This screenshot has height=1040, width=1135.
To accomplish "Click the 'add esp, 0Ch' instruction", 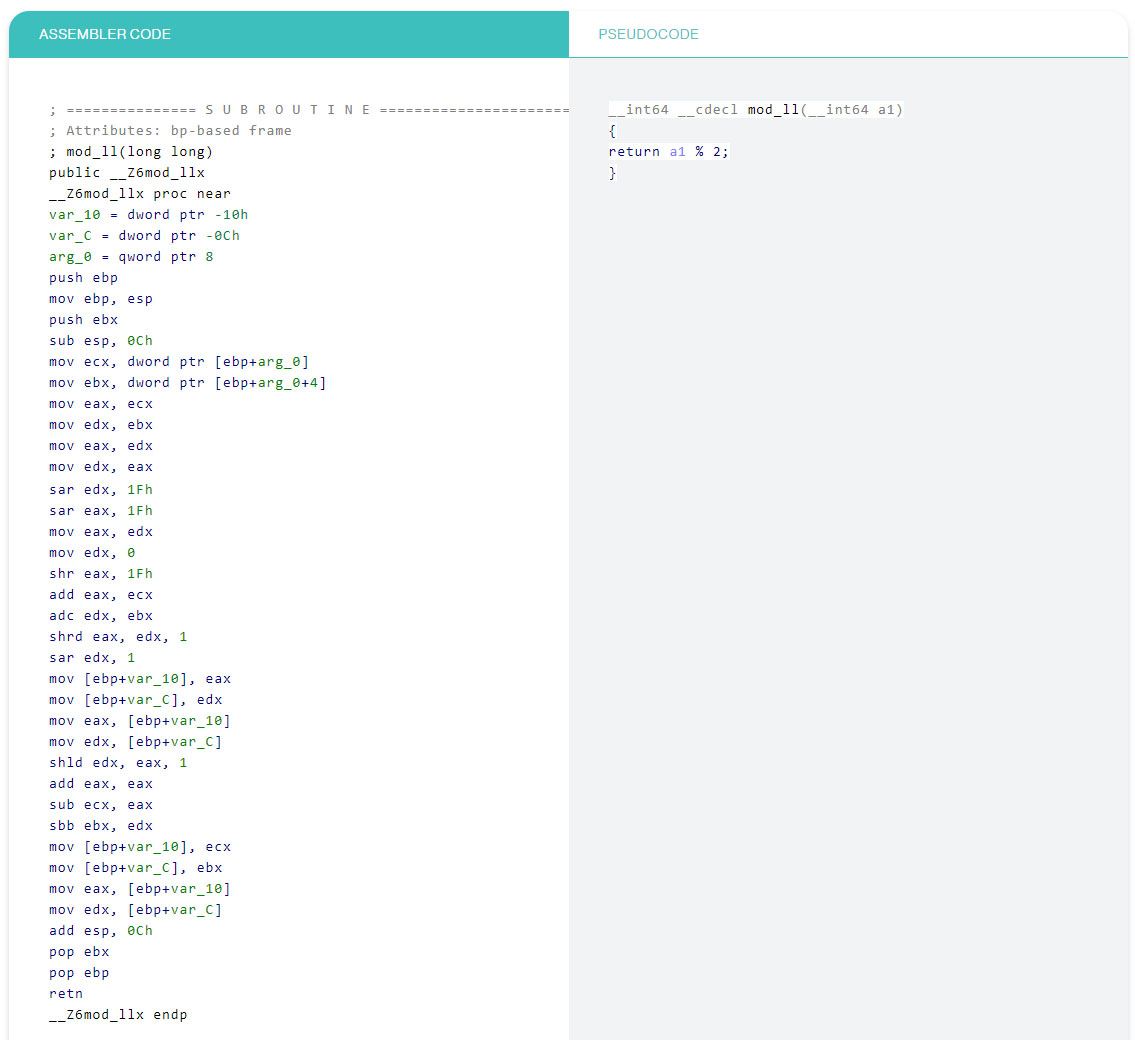I will 101,931.
